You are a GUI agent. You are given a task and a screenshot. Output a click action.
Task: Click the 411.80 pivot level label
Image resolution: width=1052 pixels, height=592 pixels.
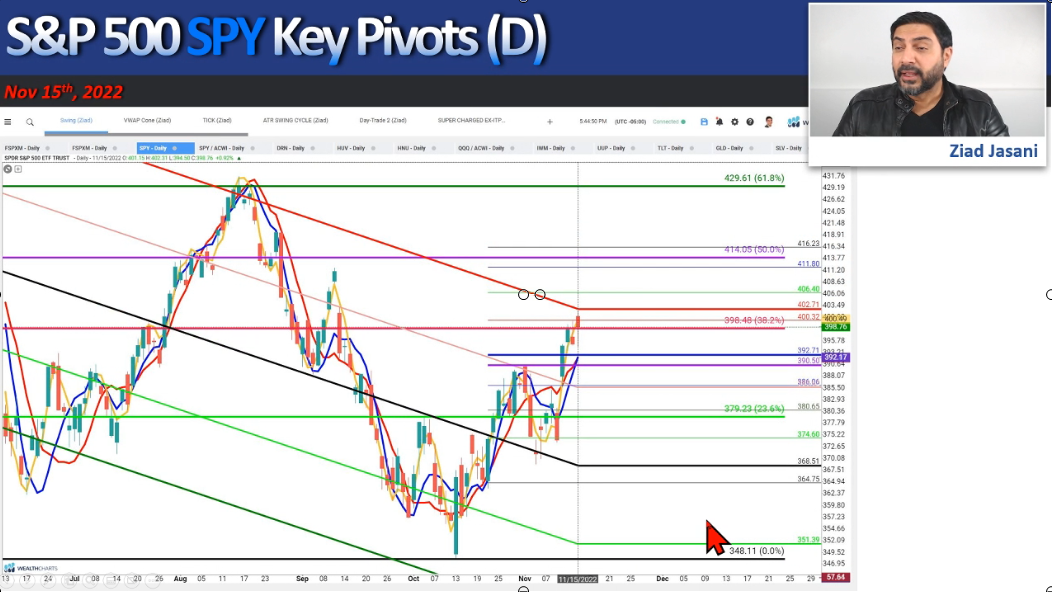tap(808, 264)
